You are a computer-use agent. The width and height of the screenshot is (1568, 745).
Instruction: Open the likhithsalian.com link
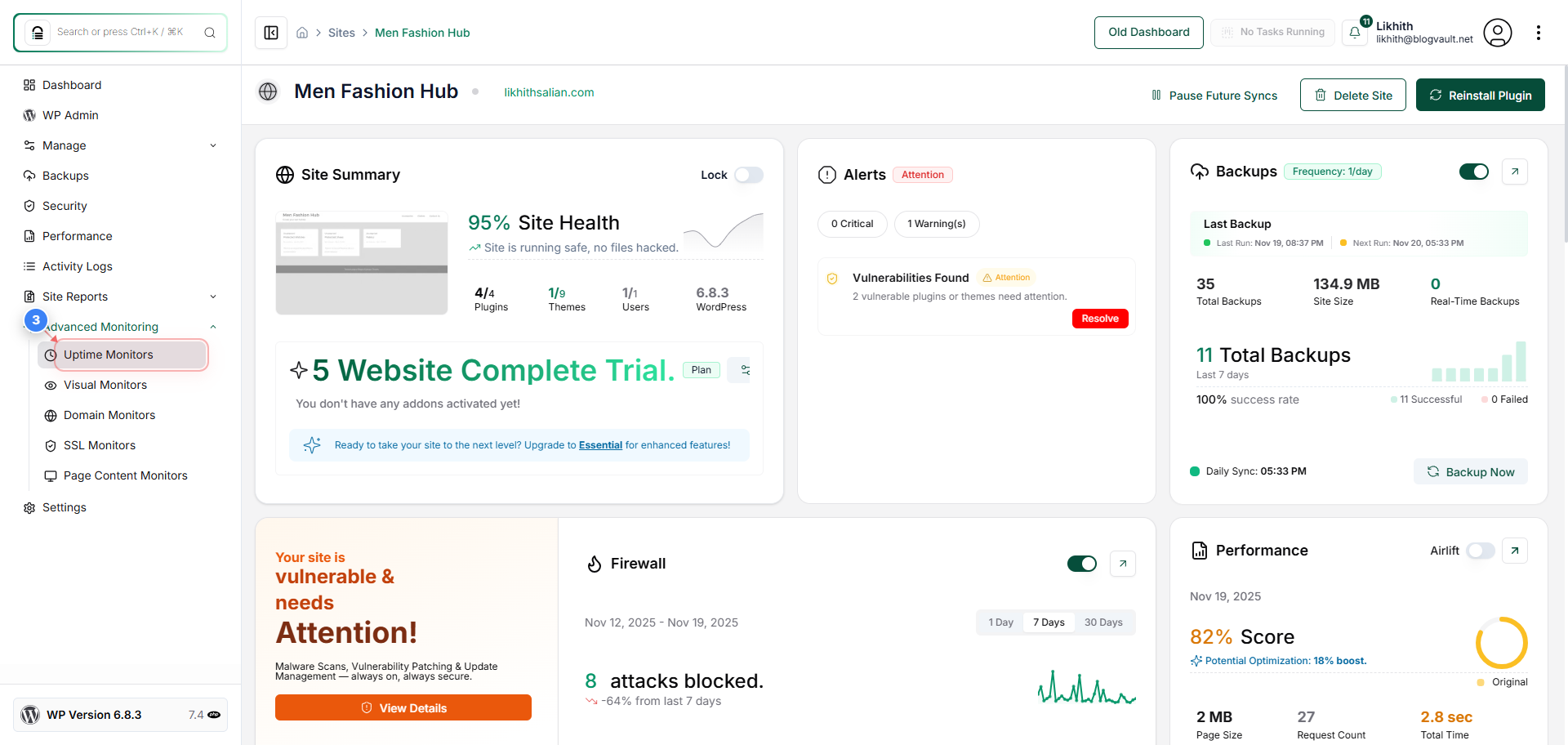coord(549,92)
